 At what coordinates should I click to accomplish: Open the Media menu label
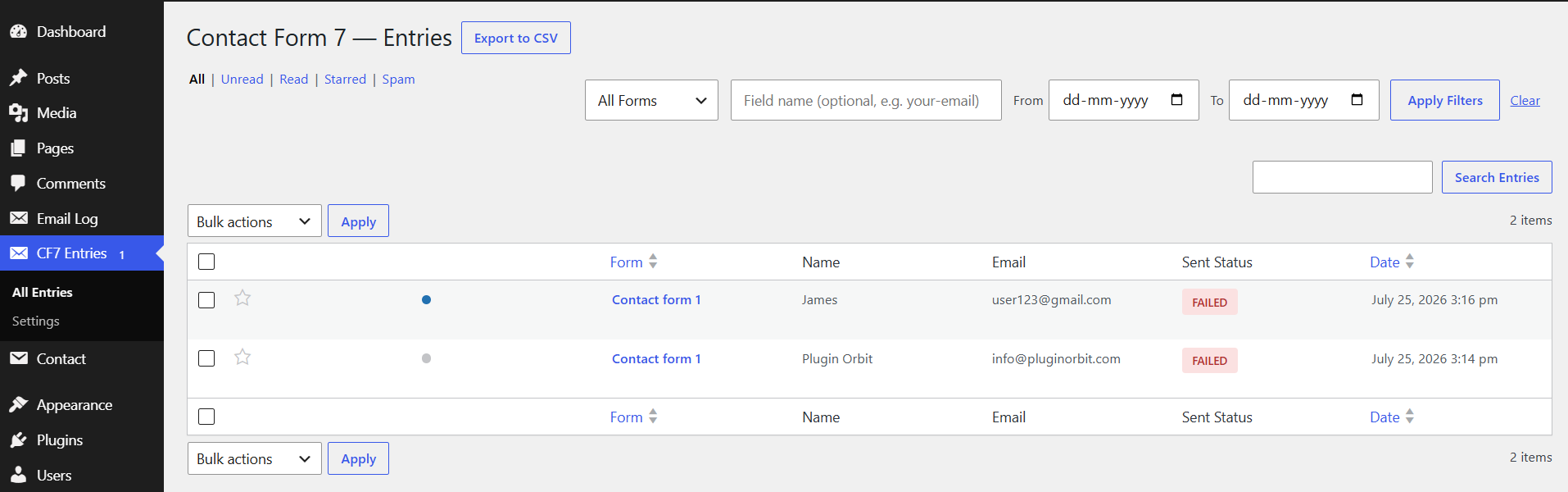pyautogui.click(x=57, y=113)
